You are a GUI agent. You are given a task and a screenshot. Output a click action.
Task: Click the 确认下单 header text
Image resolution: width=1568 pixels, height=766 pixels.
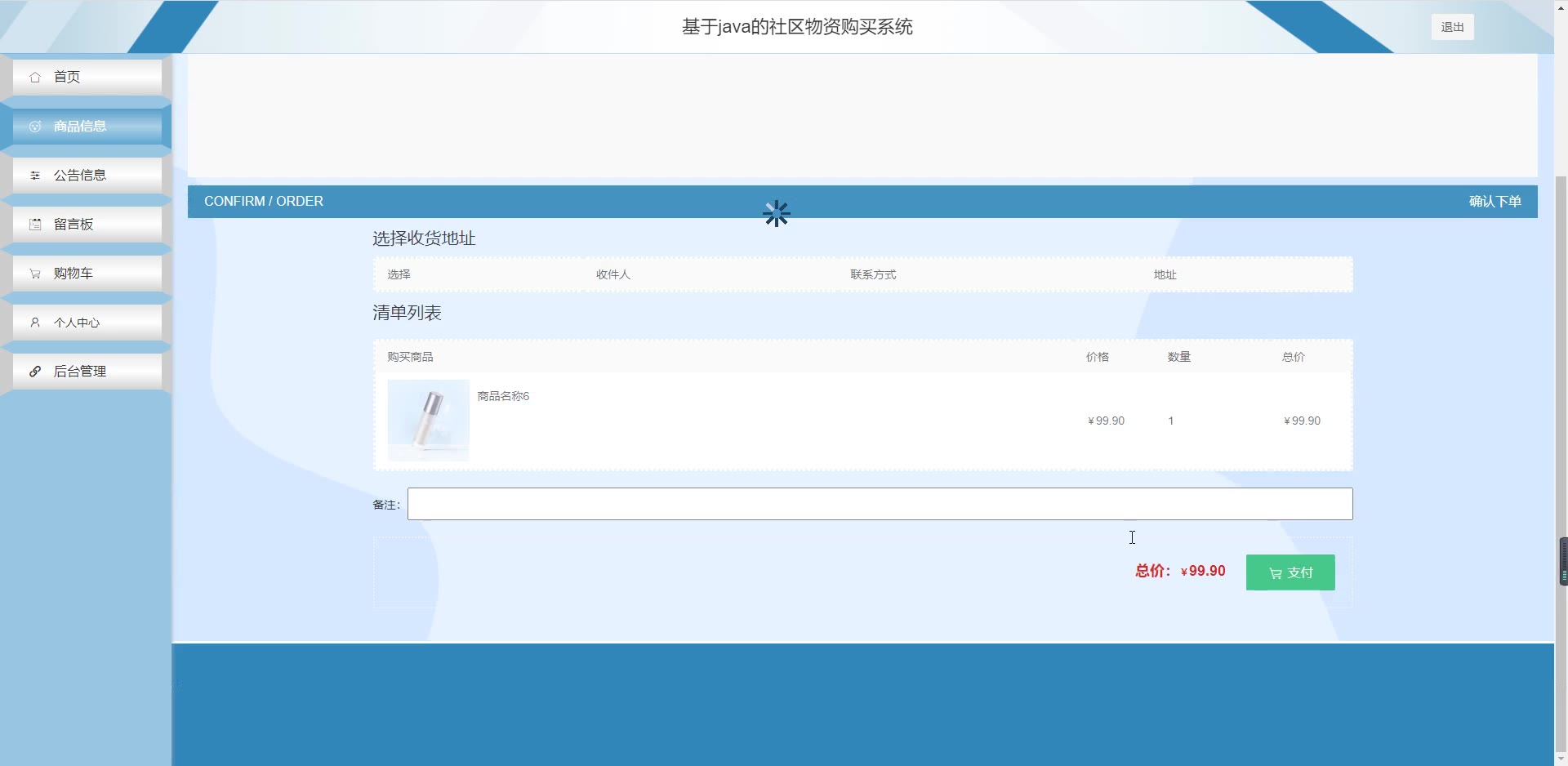click(1494, 202)
